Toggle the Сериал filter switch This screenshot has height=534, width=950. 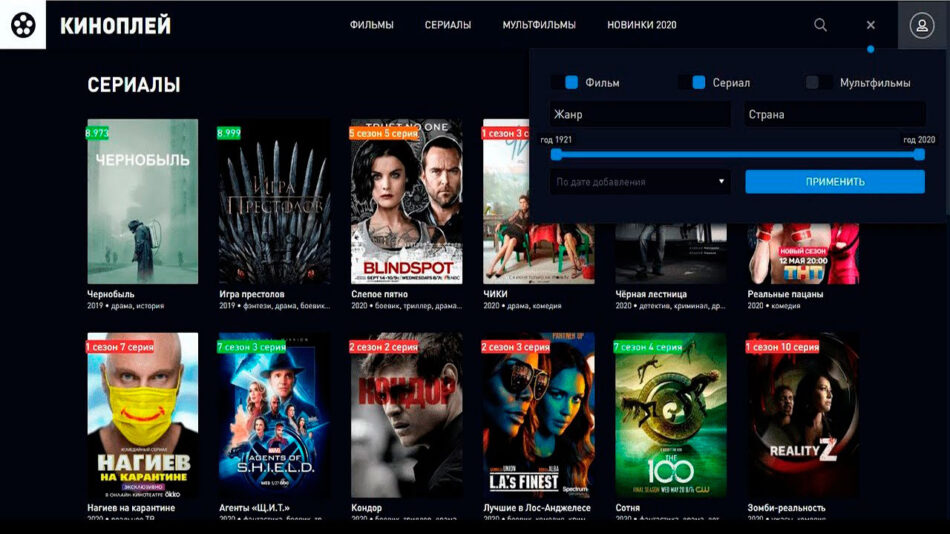[x=692, y=83]
